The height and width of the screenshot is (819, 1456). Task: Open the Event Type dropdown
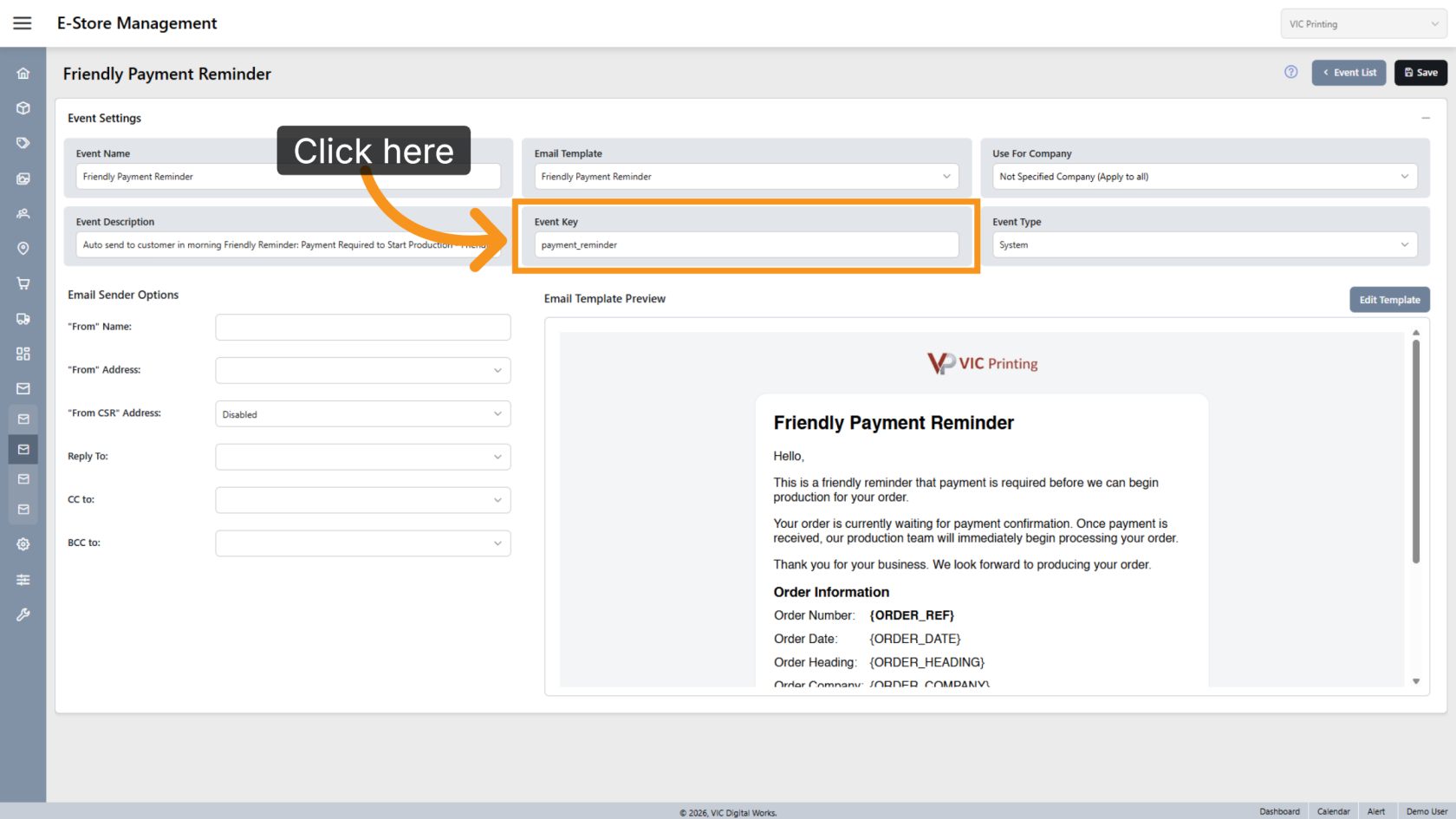[x=1205, y=245]
